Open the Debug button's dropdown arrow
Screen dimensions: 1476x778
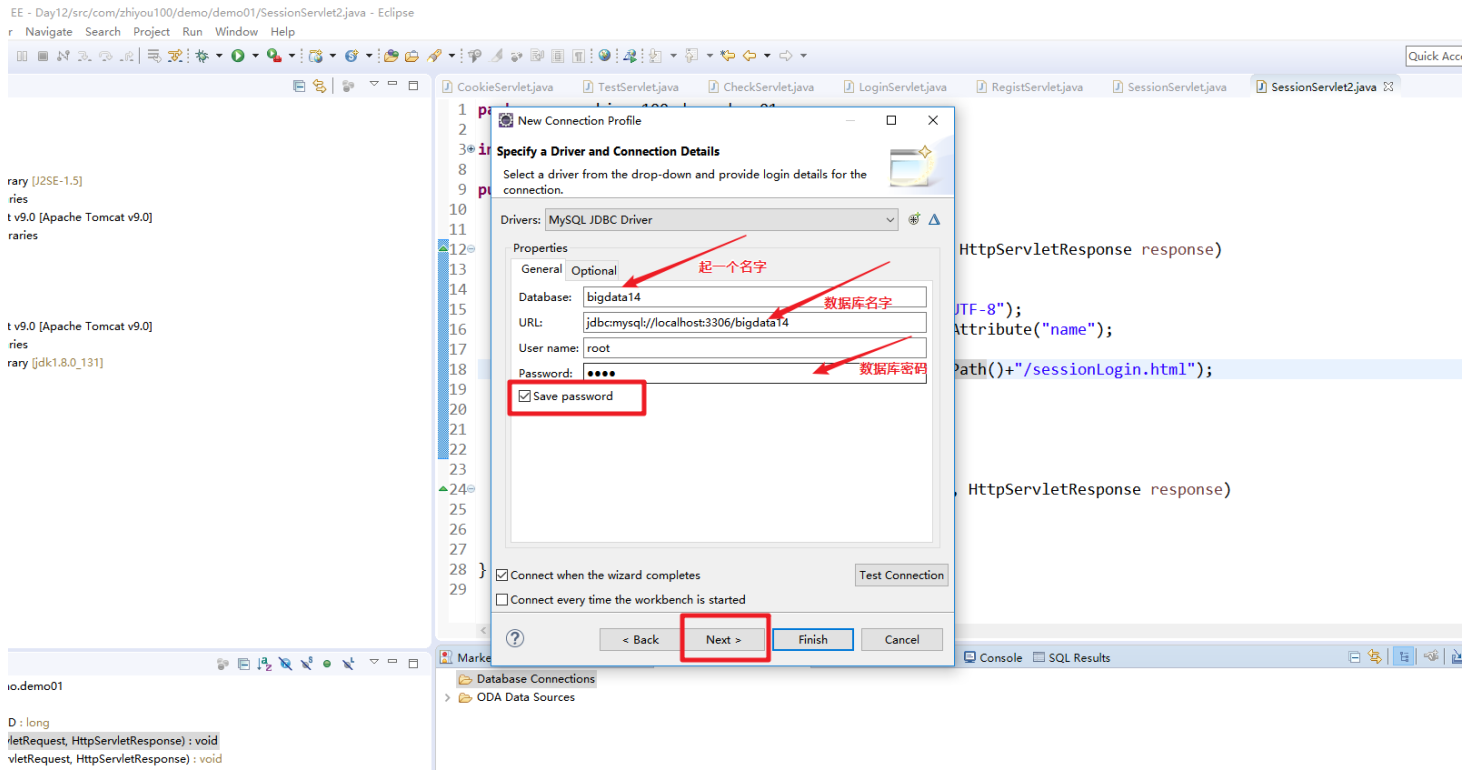coord(219,56)
